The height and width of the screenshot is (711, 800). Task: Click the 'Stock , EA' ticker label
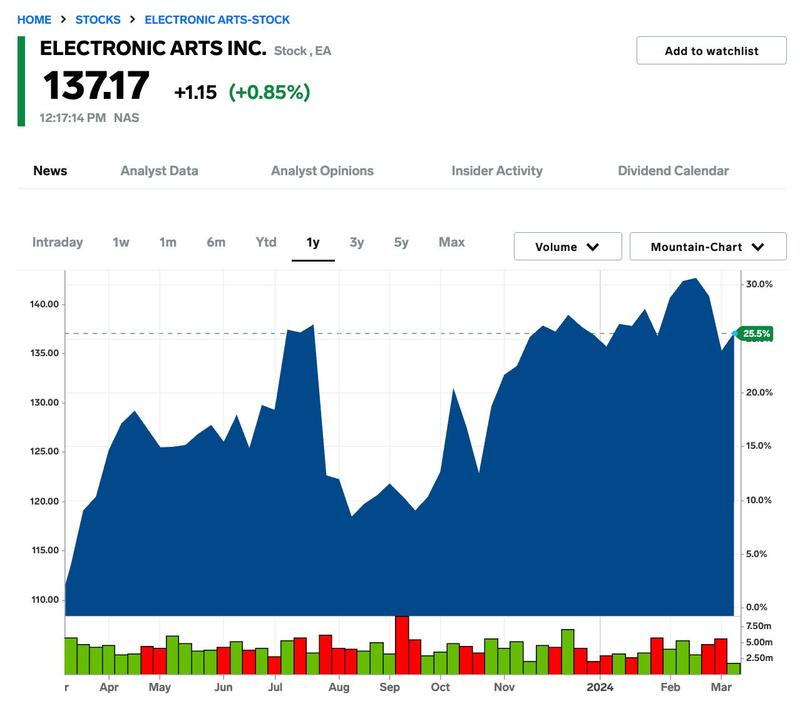pyautogui.click(x=303, y=51)
